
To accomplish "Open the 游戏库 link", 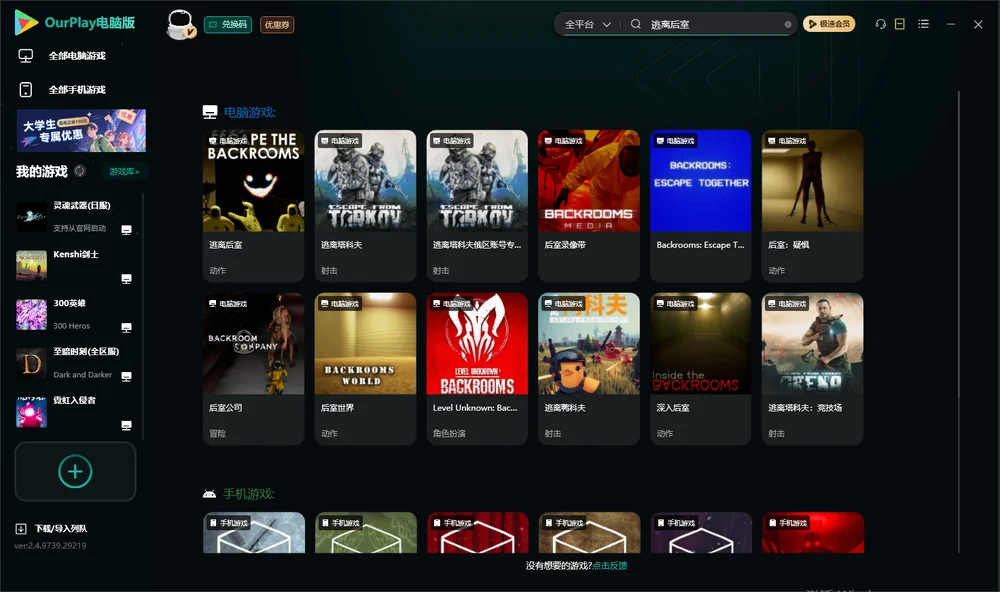I will (x=124, y=172).
